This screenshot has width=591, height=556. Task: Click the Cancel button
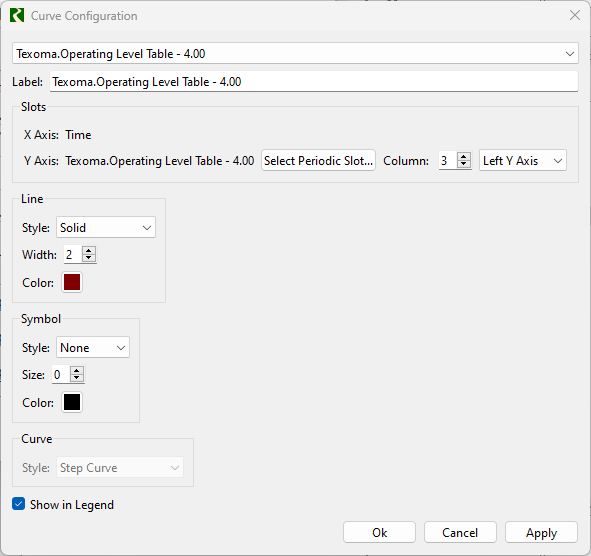click(x=460, y=532)
